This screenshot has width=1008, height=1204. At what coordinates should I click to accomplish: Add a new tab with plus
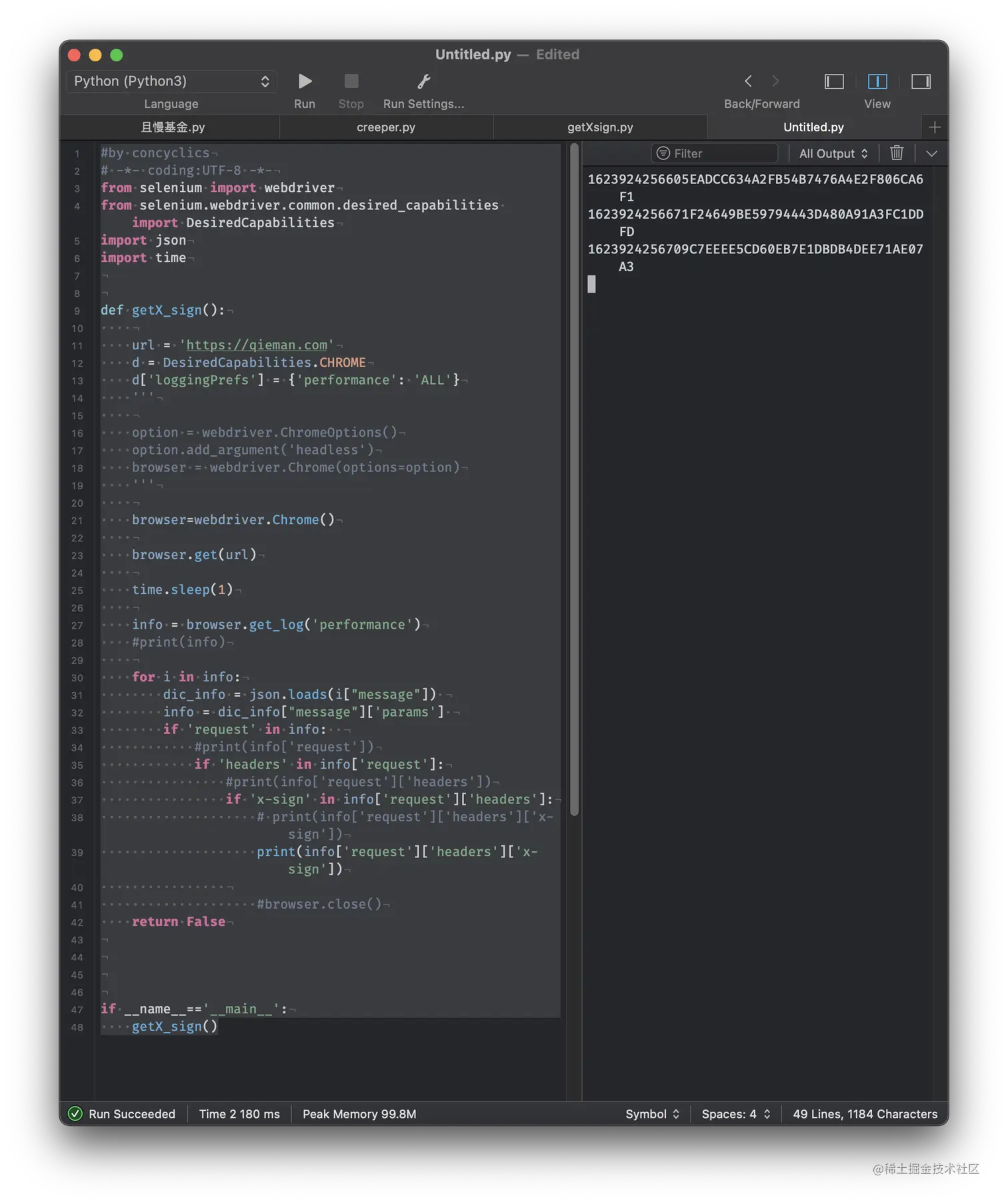pyautogui.click(x=935, y=127)
